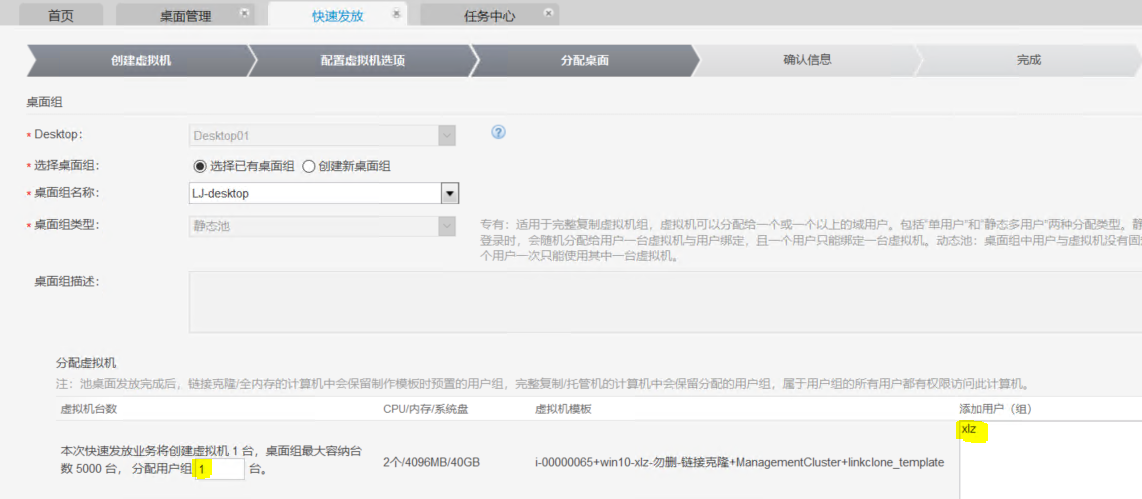Click the 桌面组 section heading
Viewport: 1142px width, 499px height.
point(44,103)
